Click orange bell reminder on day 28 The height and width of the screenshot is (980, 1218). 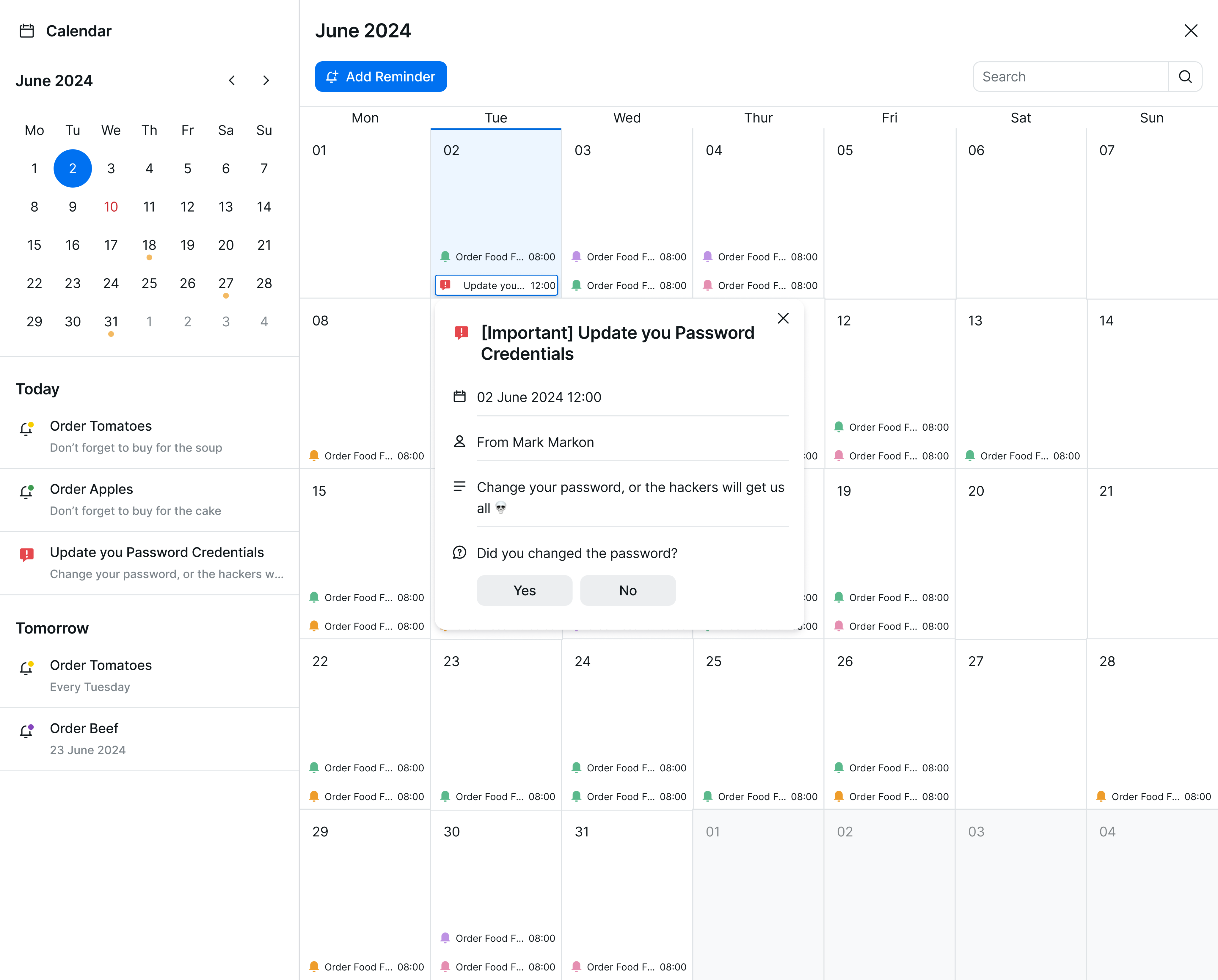1101,796
